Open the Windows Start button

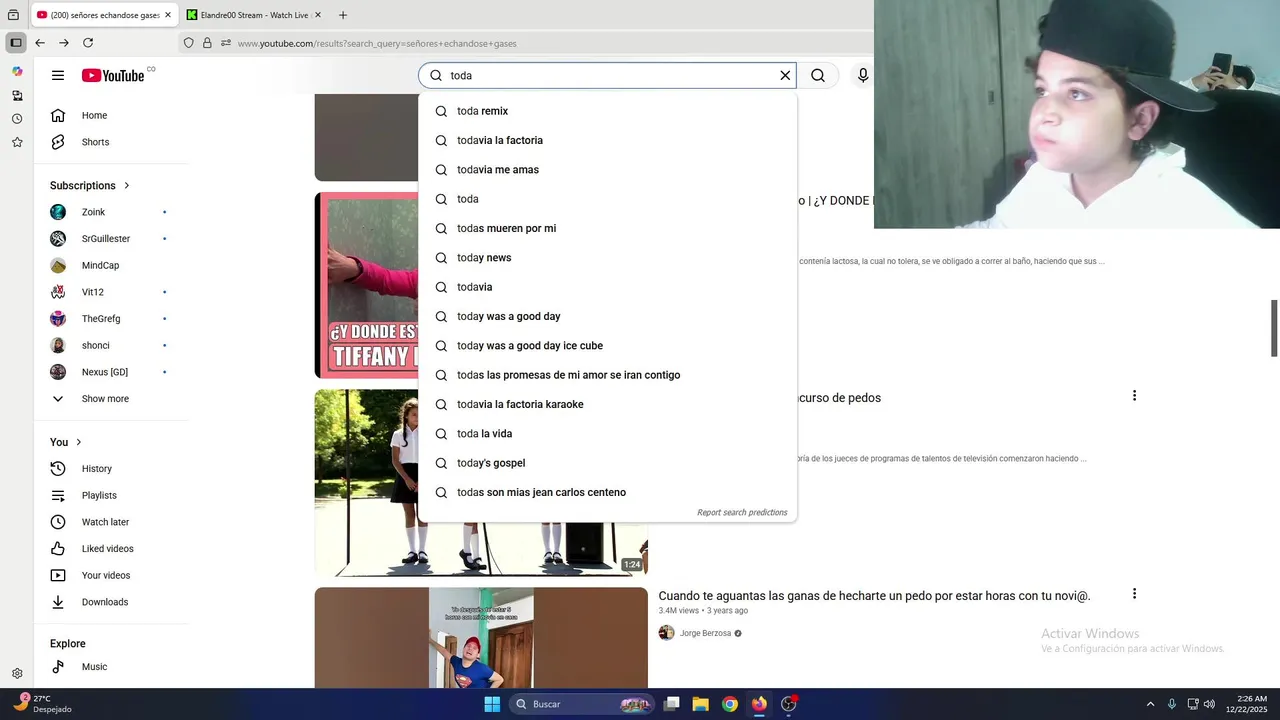pyautogui.click(x=492, y=704)
